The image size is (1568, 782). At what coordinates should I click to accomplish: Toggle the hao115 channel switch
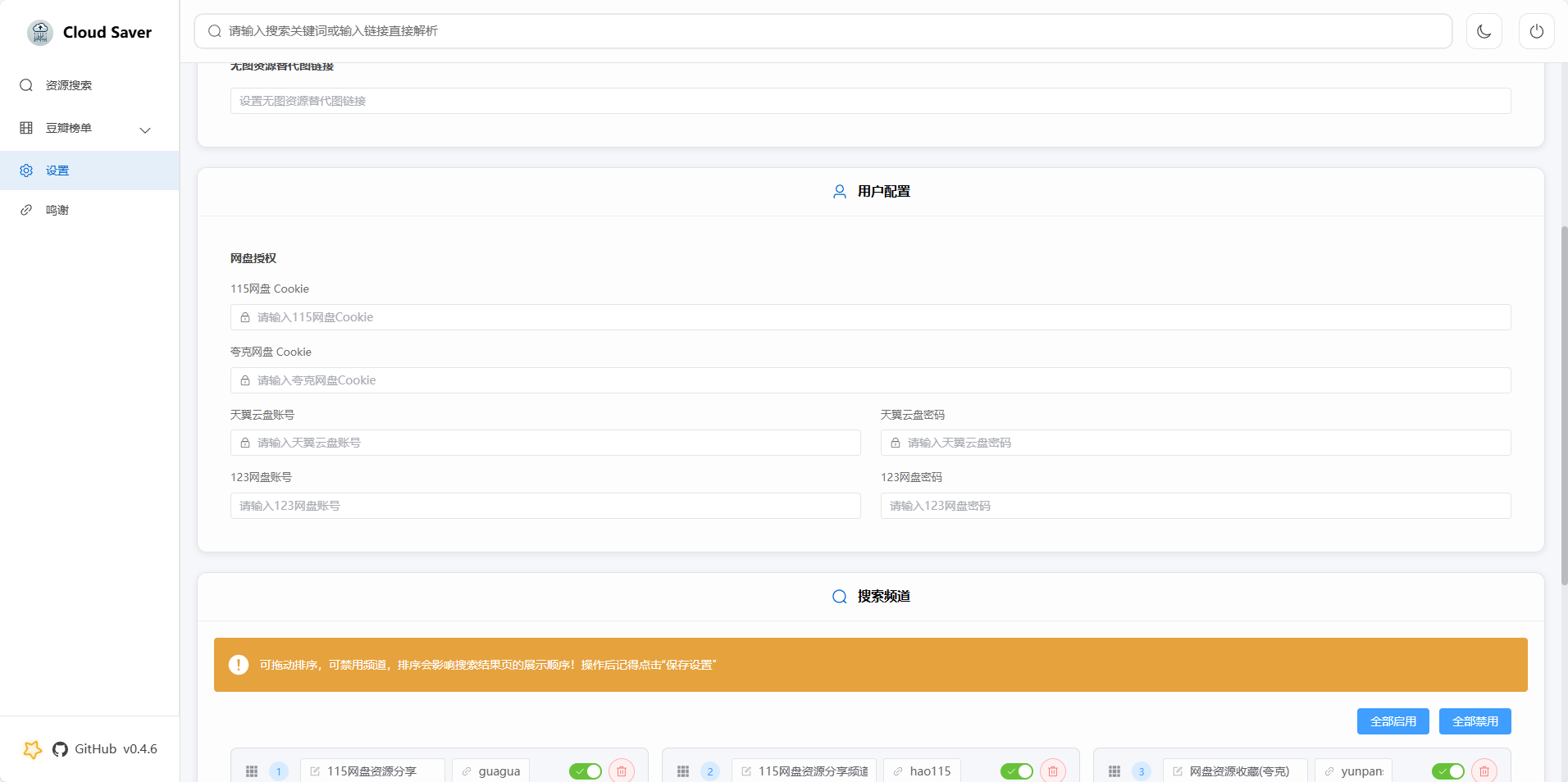[x=1017, y=771]
